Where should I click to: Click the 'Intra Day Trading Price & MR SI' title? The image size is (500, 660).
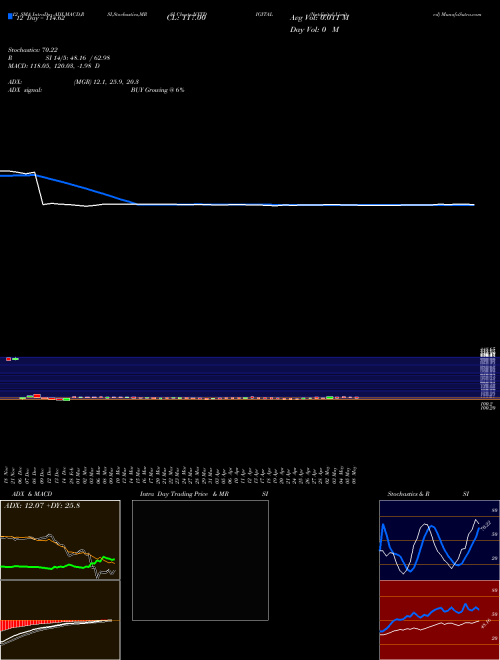204,494
